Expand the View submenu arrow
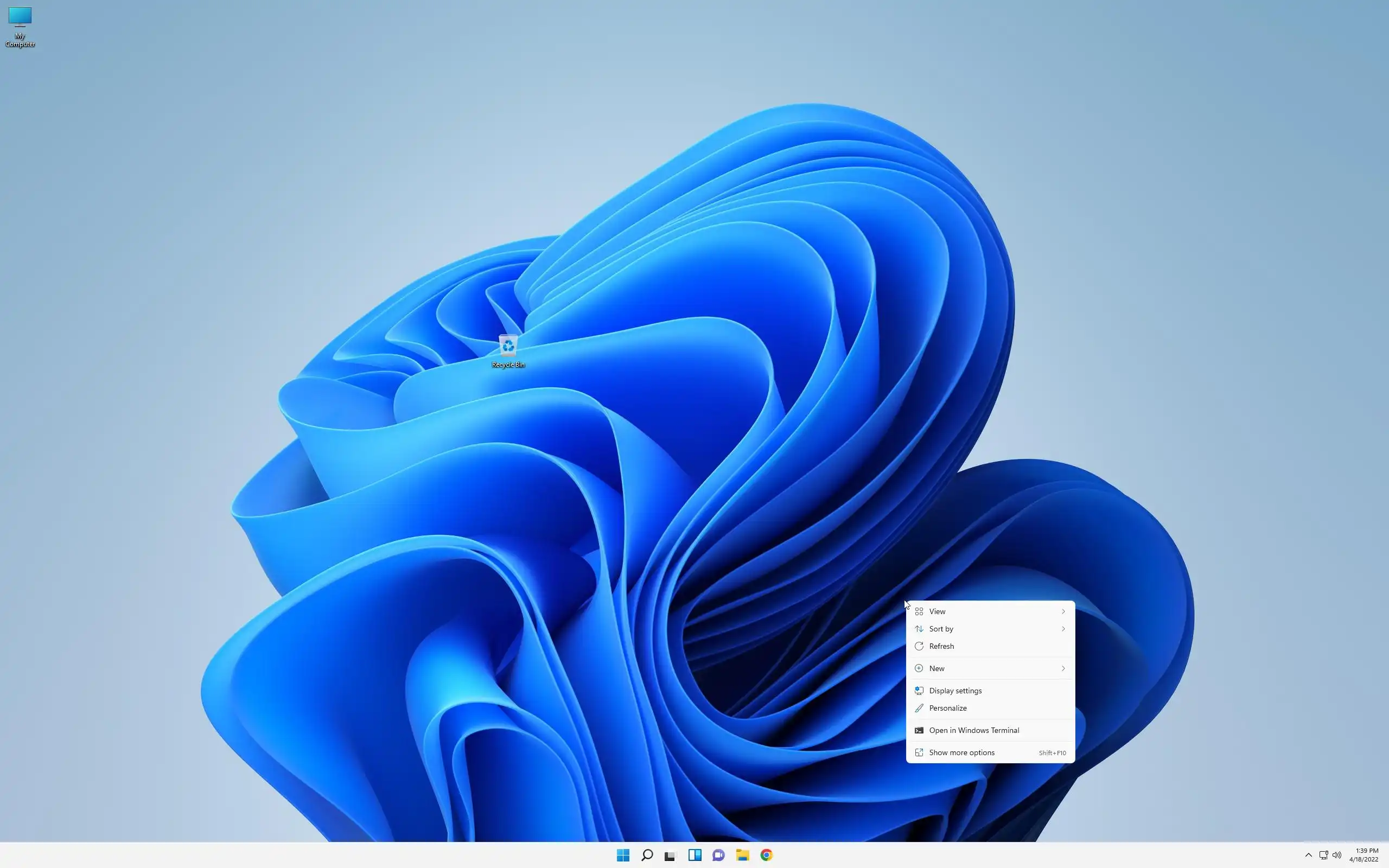The image size is (1389, 868). [x=1063, y=611]
